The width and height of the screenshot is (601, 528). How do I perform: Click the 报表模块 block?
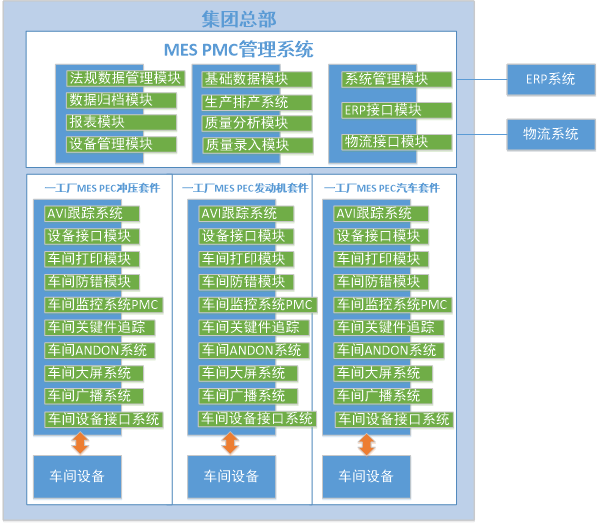point(97,122)
